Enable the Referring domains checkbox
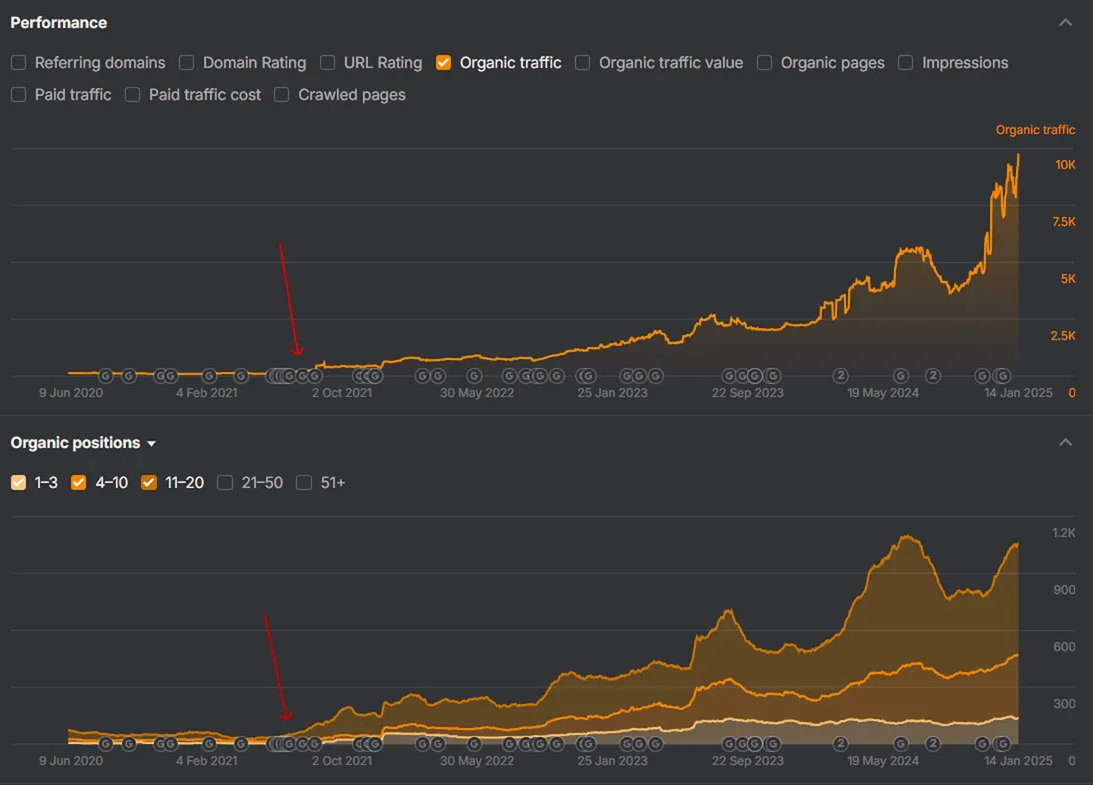Image resolution: width=1093 pixels, height=785 pixels. 19,63
